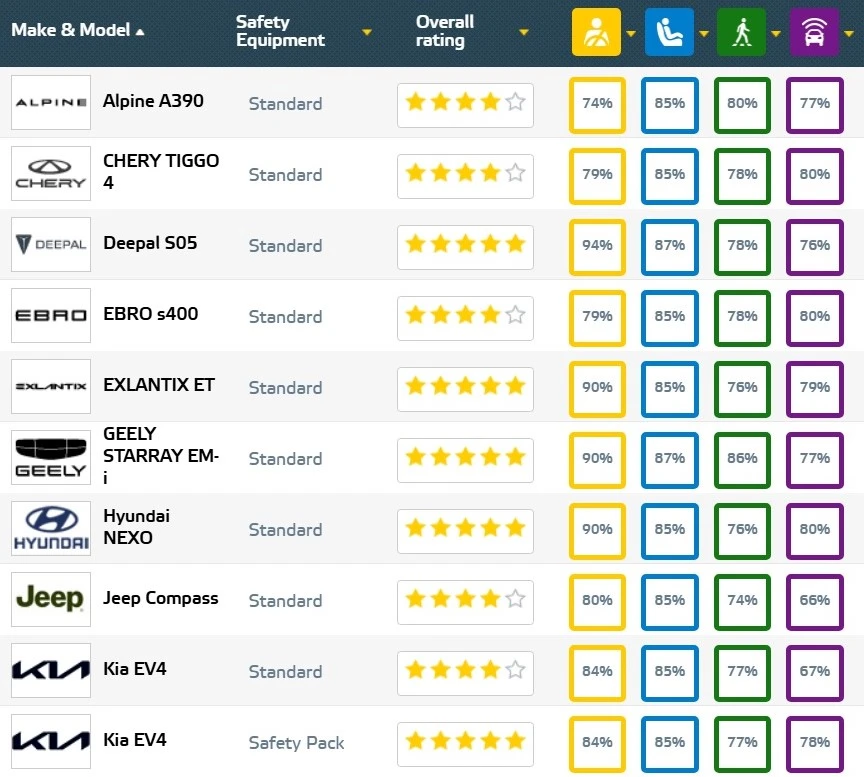Open the Safety Equipment sort arrow
Screen dimensions: 864x777
pyautogui.click(x=367, y=32)
